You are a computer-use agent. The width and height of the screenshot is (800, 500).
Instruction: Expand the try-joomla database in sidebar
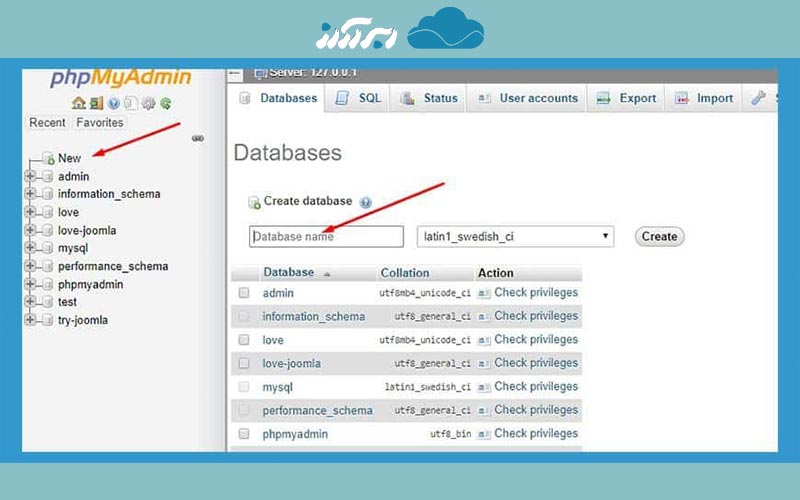click(30, 321)
